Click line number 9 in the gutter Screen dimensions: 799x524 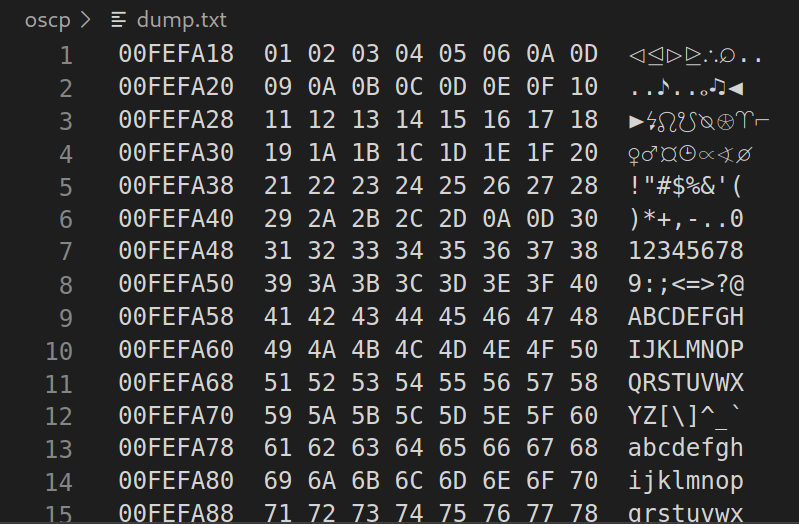pos(66,319)
